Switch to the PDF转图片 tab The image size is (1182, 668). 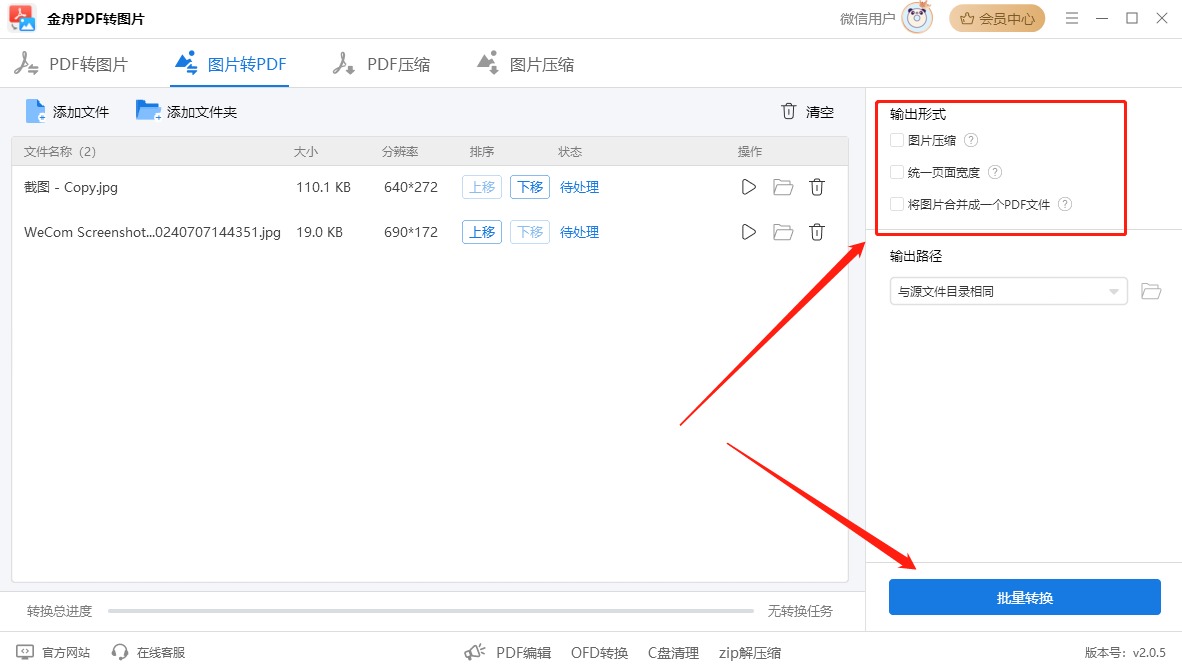[75, 63]
